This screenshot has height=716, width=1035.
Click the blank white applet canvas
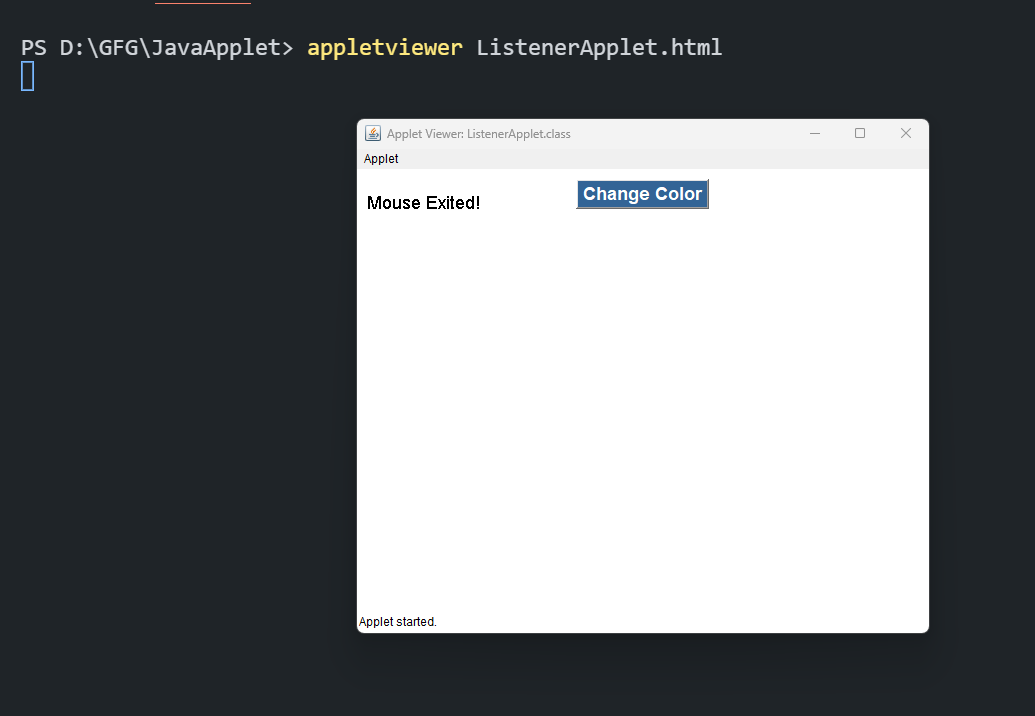point(642,409)
